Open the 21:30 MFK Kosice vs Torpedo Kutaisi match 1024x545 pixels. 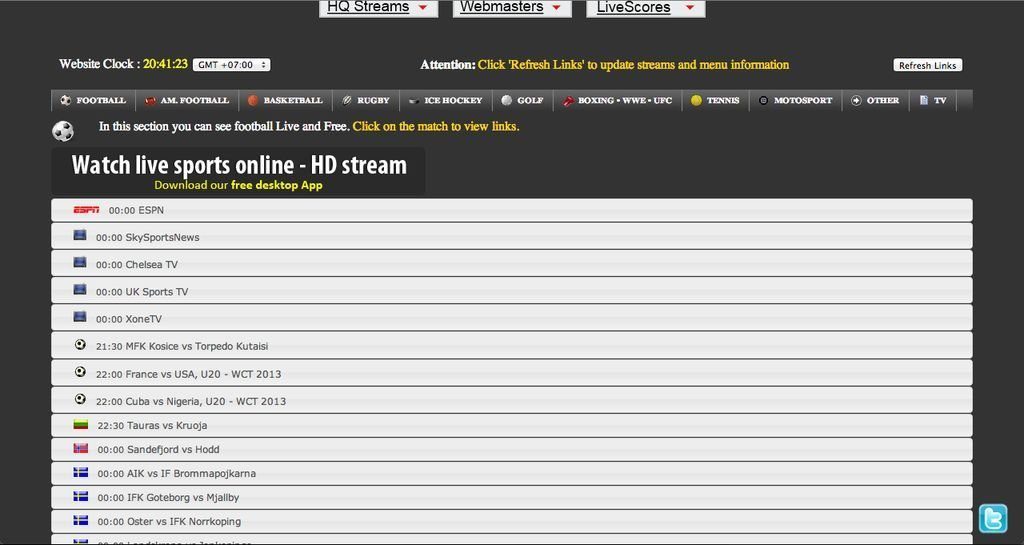click(x=512, y=345)
